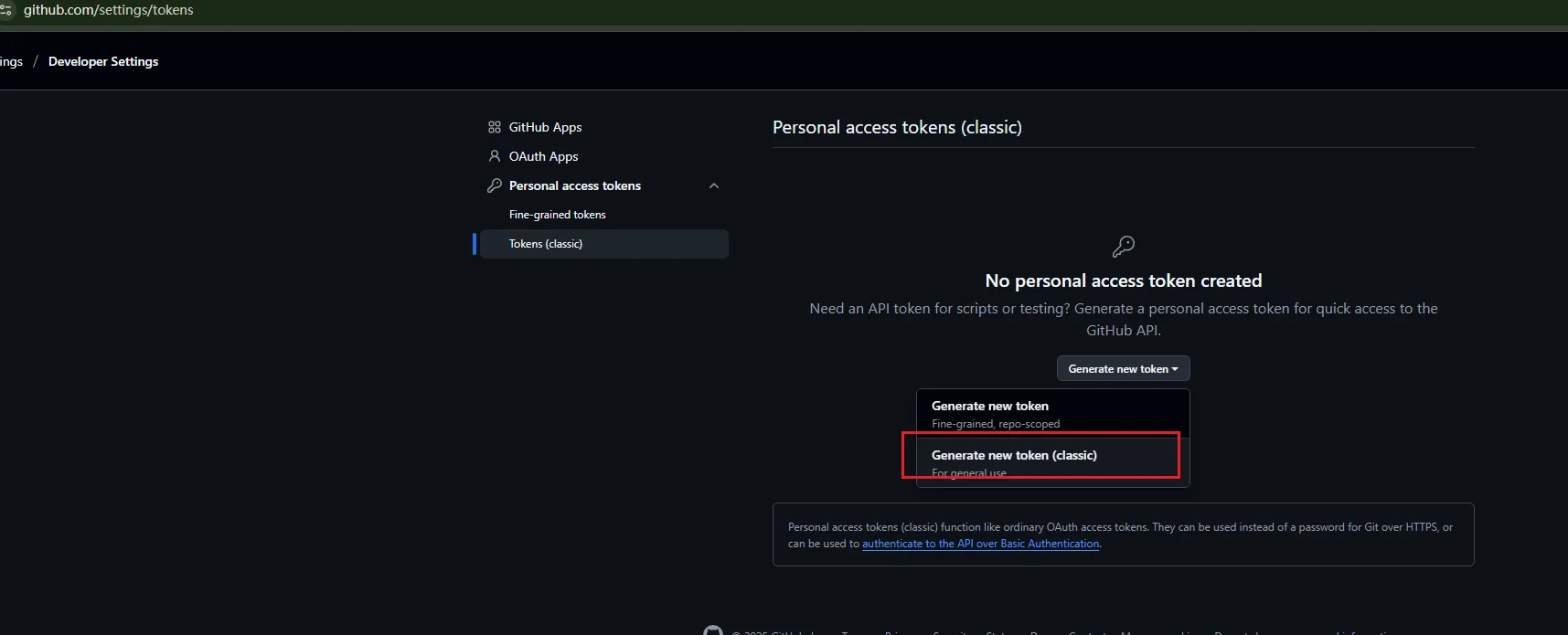The width and height of the screenshot is (1568, 635).
Task: Select Generate new token fine-grained option
Action: point(1053,414)
